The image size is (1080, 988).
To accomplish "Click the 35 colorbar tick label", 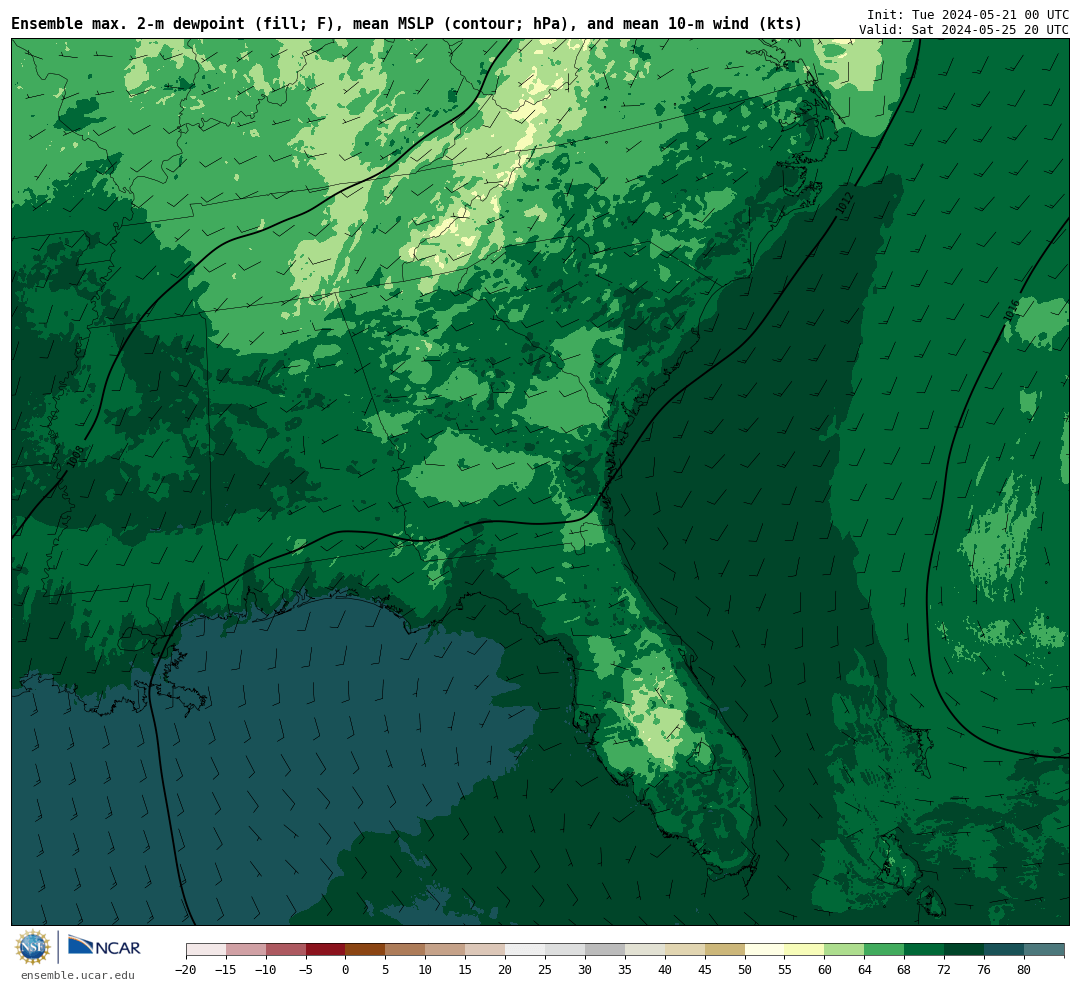I will [625, 969].
